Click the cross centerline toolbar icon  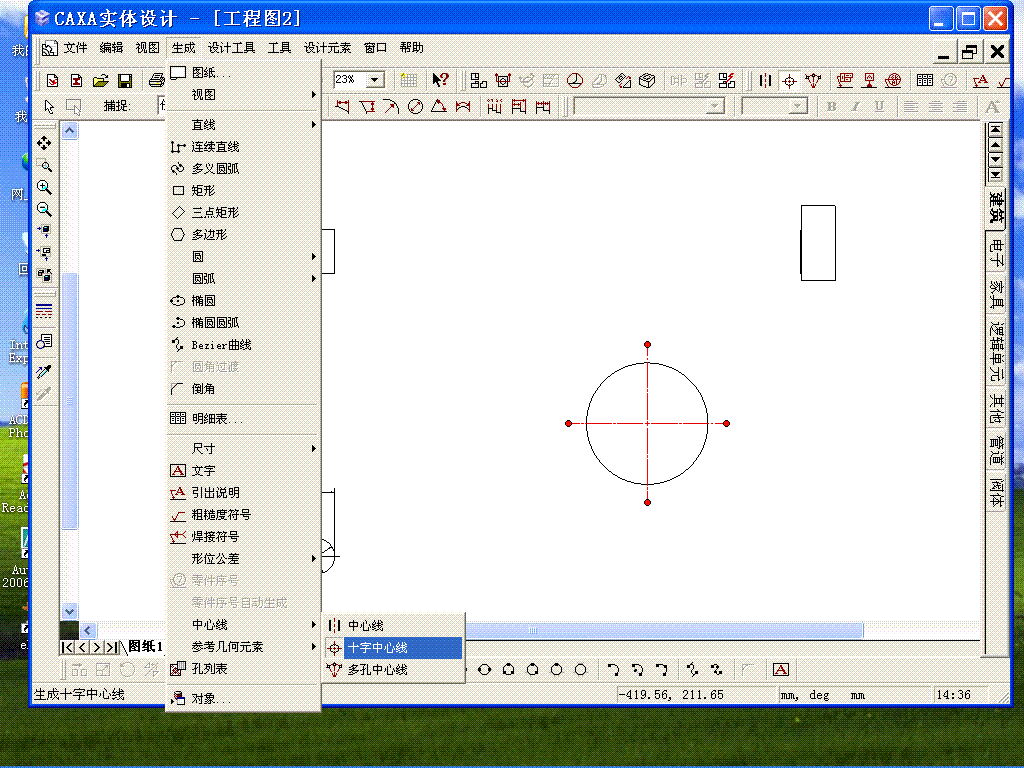[x=790, y=80]
